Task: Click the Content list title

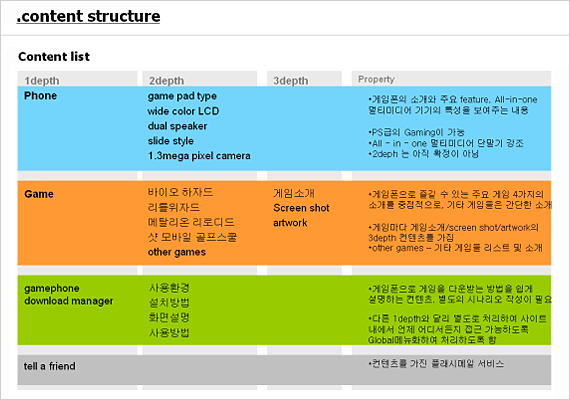Action: coord(54,56)
